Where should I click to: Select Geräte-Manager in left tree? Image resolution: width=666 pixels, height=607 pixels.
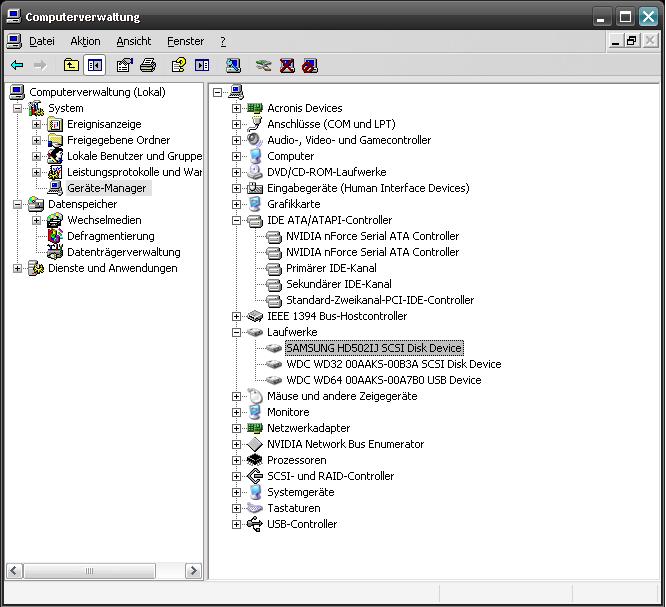pos(107,188)
